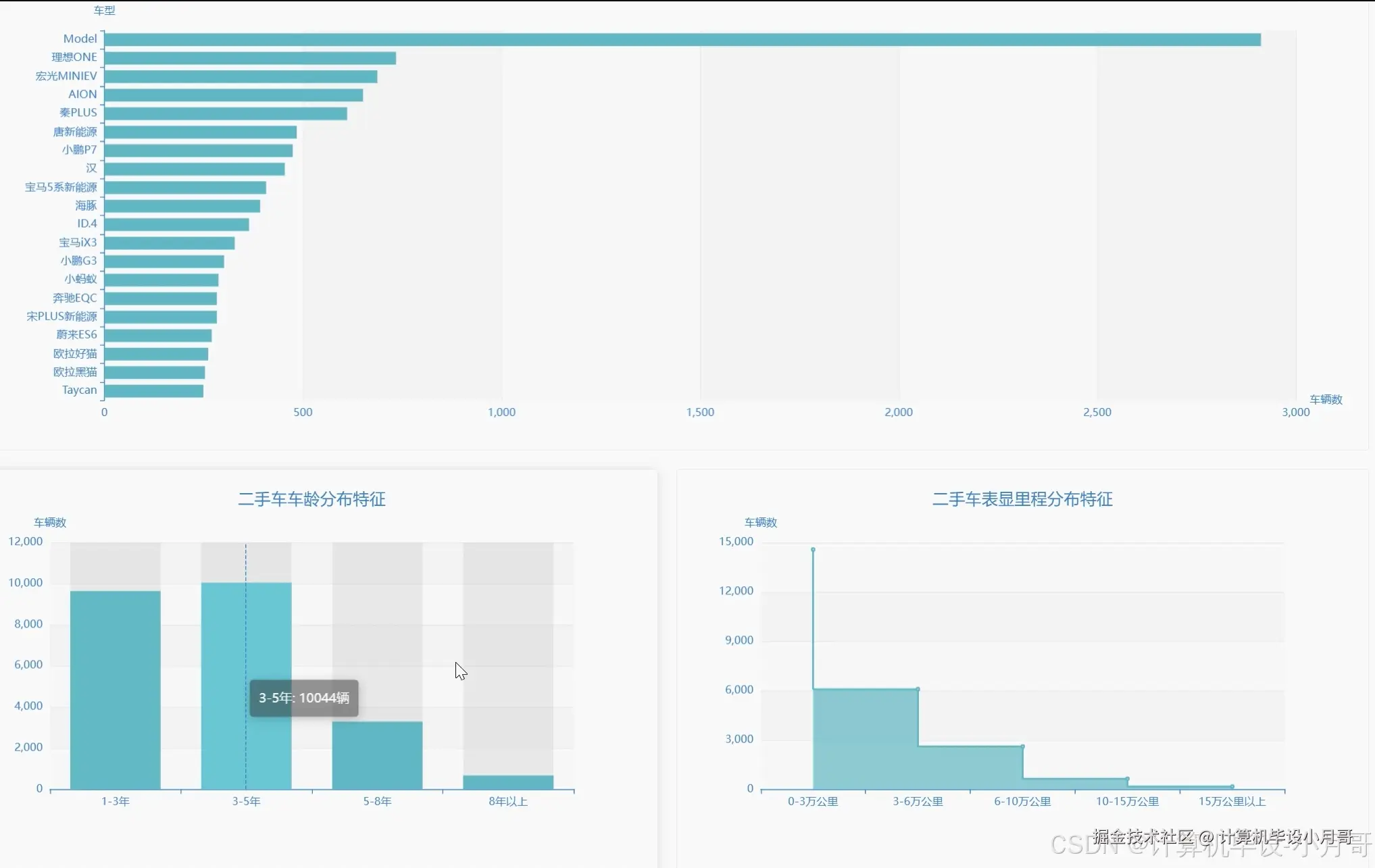Click the 二手车车龄分布特征 chart title
This screenshot has width=1375, height=868.
click(311, 499)
